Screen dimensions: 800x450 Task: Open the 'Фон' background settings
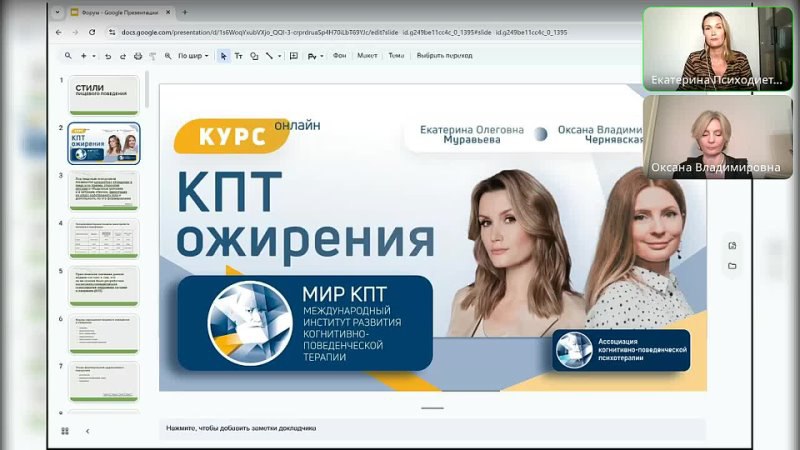click(339, 56)
